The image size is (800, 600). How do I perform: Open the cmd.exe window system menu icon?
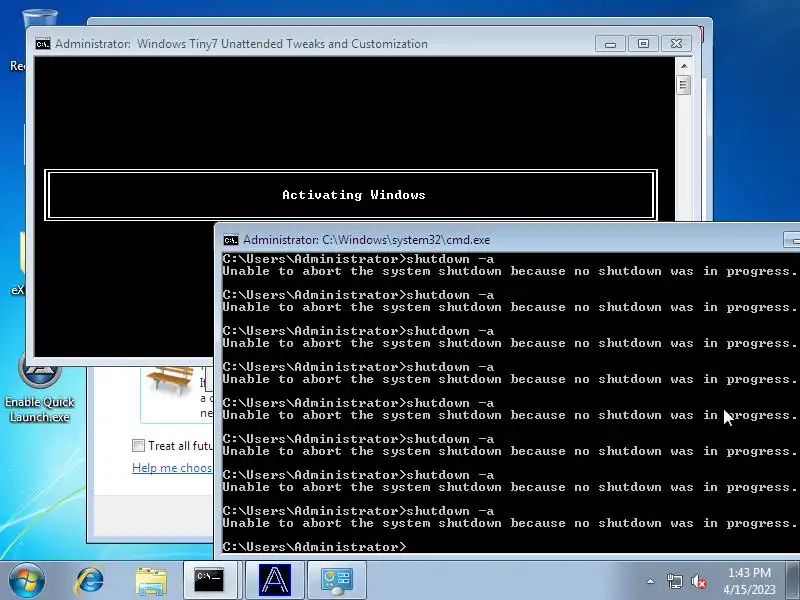point(231,240)
